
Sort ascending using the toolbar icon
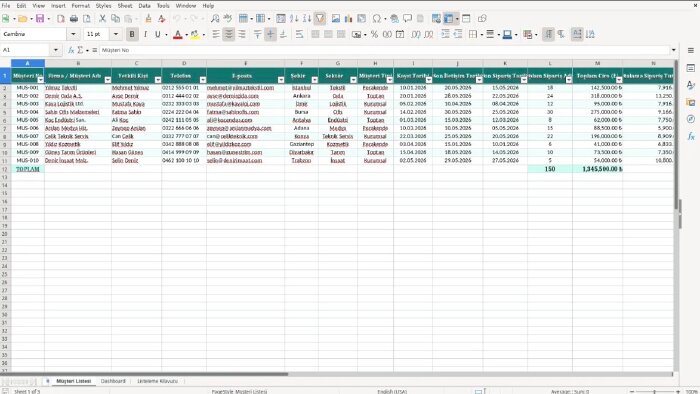pyautogui.click(x=294, y=19)
